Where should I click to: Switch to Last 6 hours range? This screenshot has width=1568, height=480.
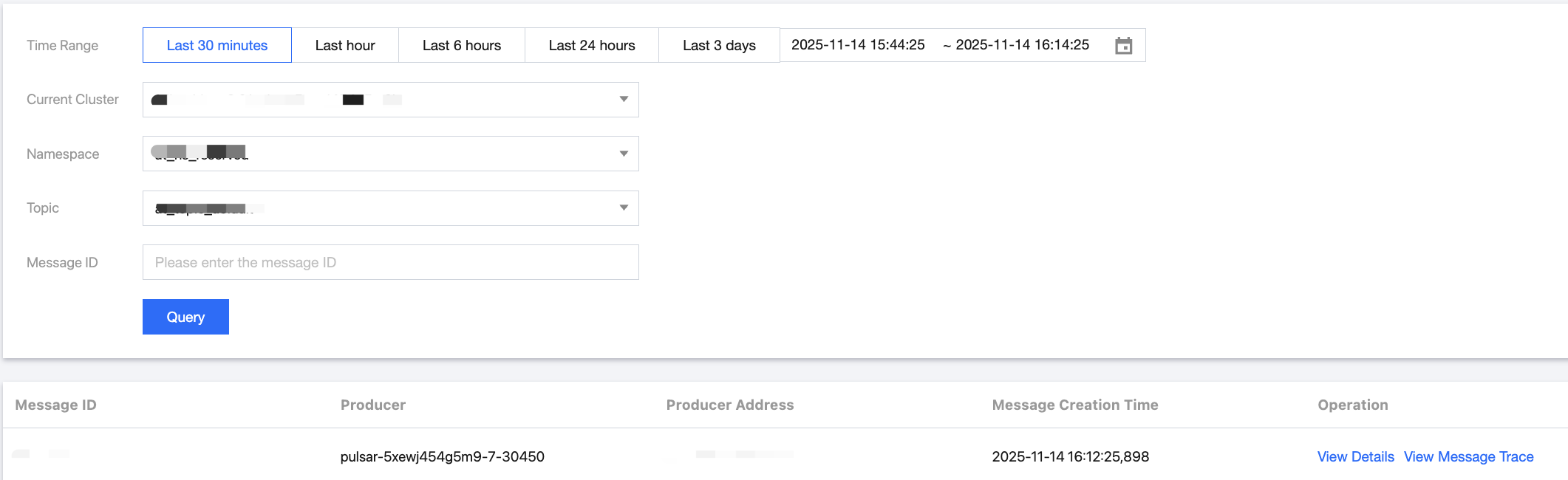(462, 46)
